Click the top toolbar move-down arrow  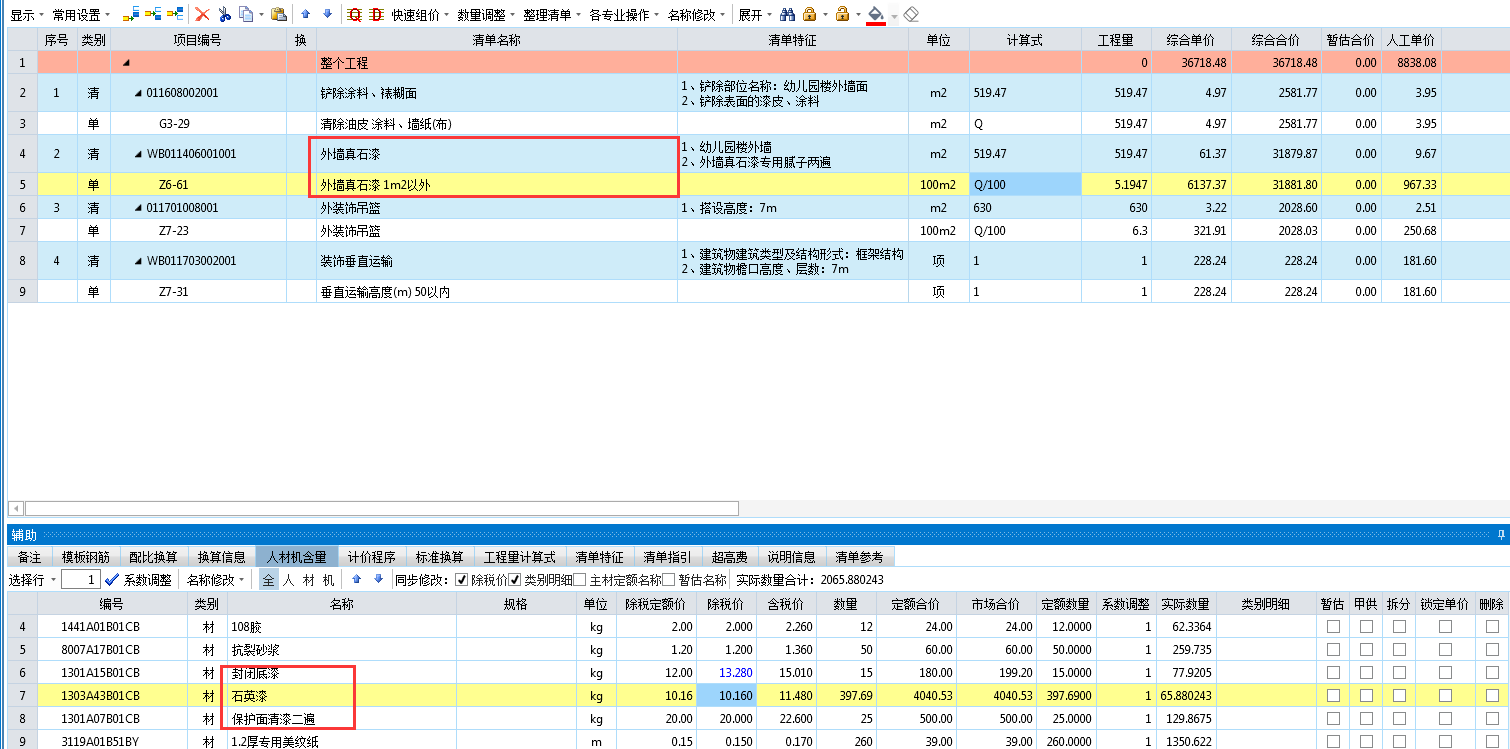click(x=327, y=15)
